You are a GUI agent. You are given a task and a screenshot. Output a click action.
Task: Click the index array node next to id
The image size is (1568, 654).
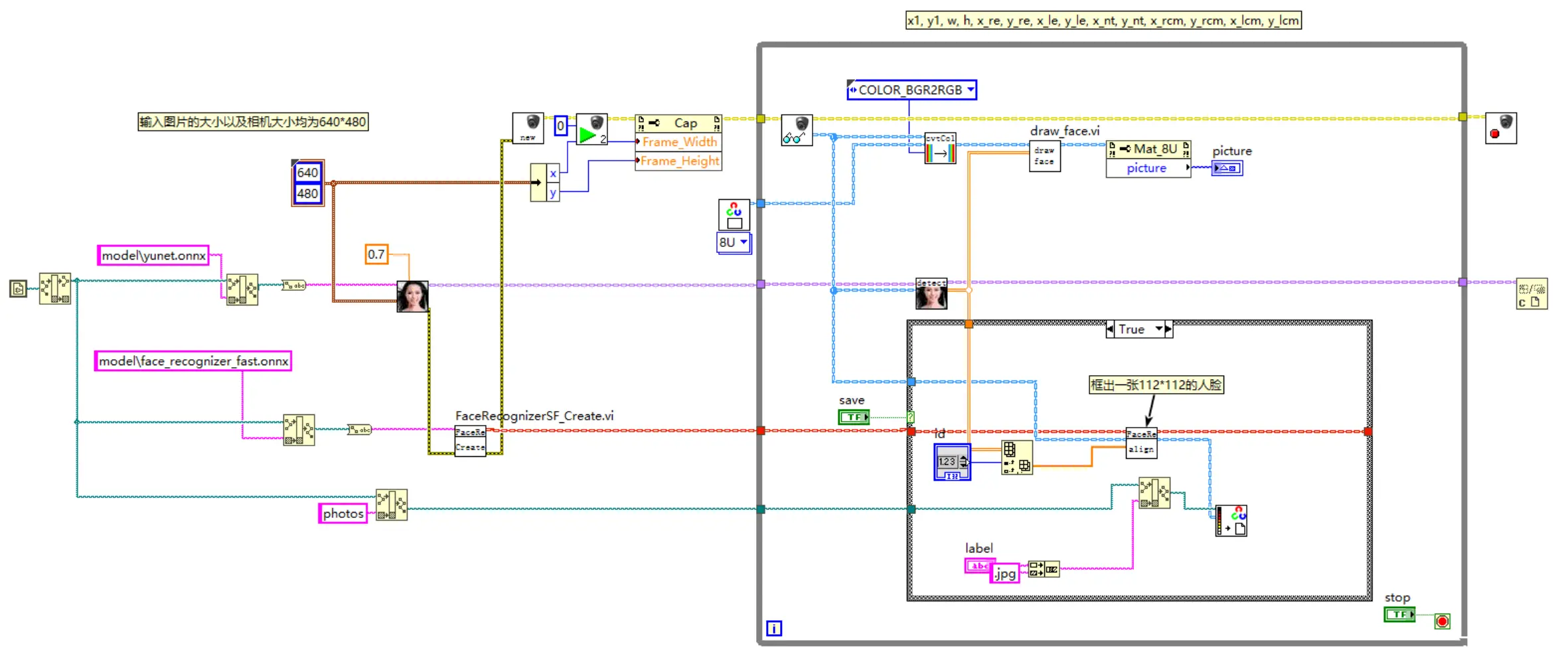pos(1017,457)
